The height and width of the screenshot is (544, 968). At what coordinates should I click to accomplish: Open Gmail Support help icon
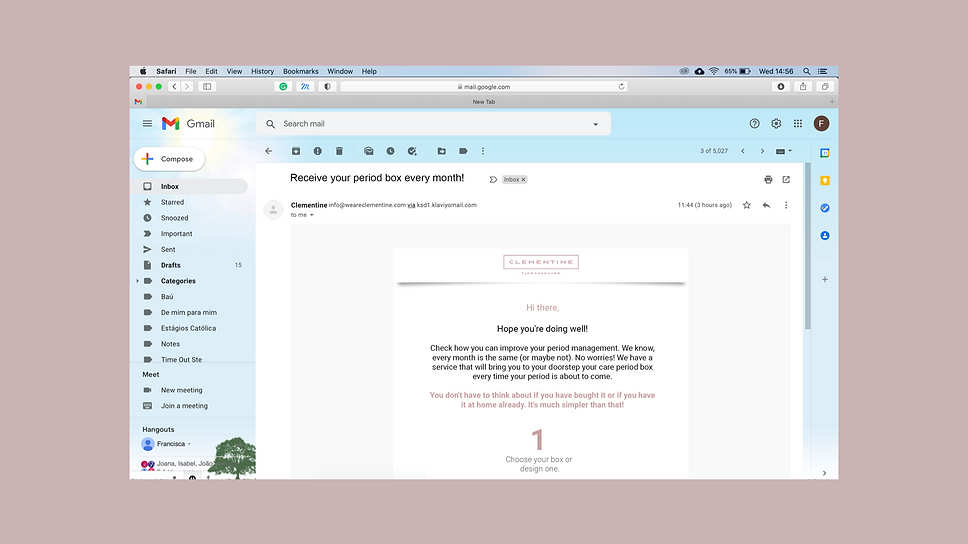click(754, 123)
